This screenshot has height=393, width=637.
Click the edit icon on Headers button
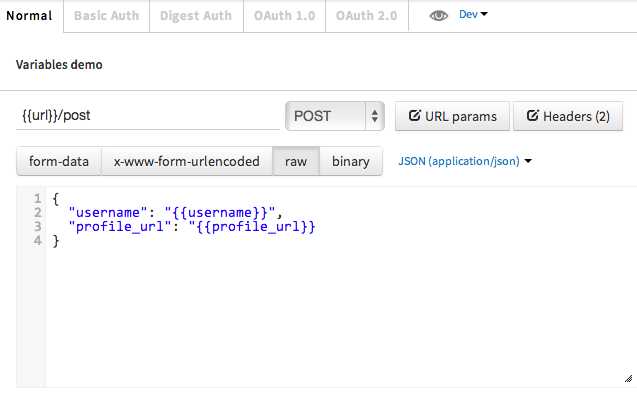point(533,115)
